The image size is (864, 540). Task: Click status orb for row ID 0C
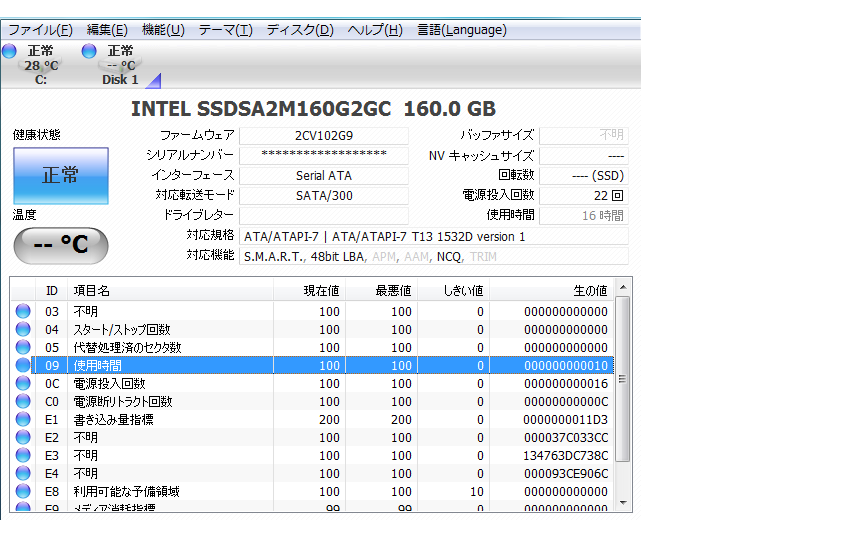coord(23,384)
